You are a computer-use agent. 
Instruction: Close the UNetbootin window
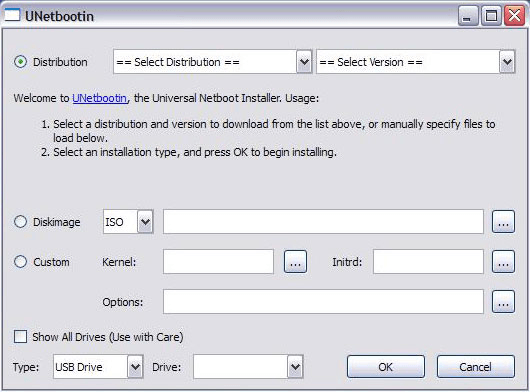[x=514, y=16]
